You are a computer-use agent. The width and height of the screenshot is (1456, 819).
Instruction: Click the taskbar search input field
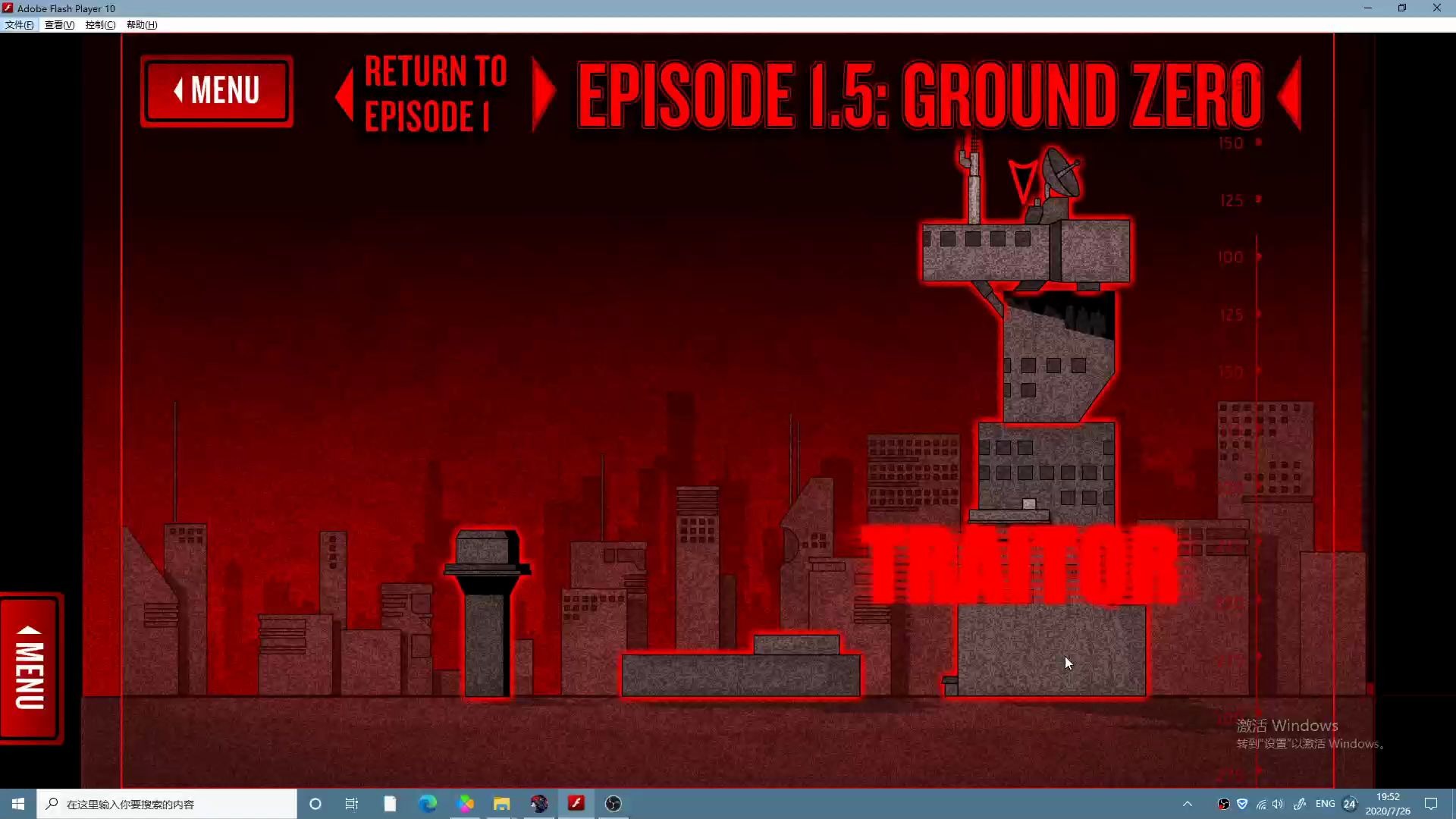tap(167, 804)
